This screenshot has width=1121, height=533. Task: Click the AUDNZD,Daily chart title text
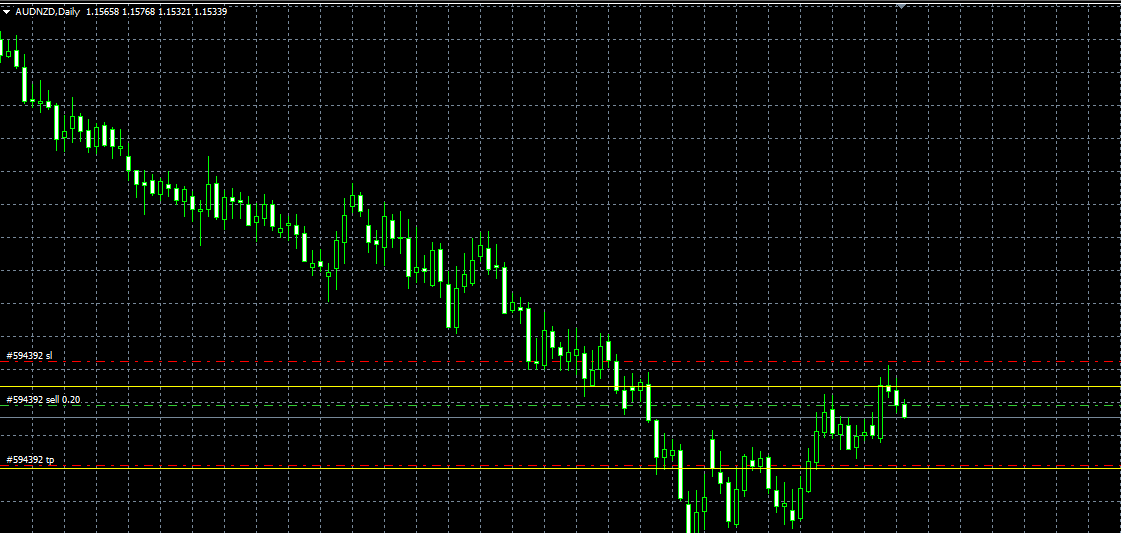click(47, 12)
